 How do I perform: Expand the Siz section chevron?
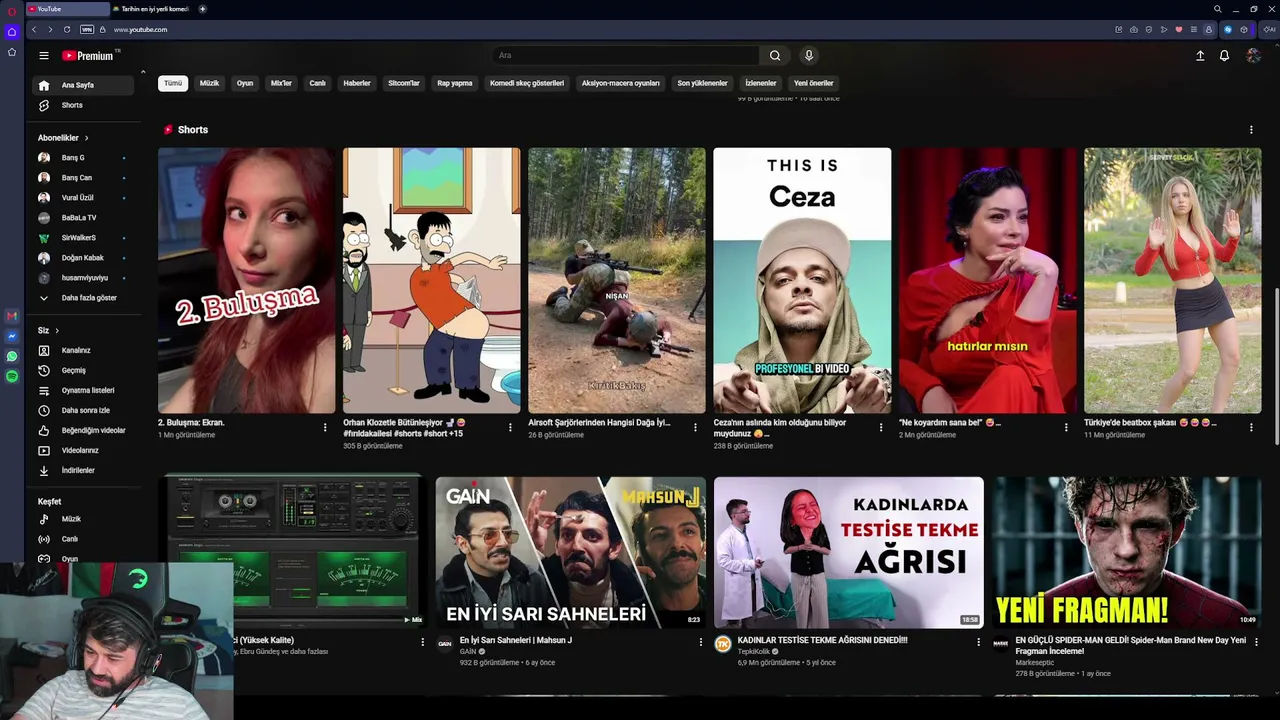click(x=57, y=331)
